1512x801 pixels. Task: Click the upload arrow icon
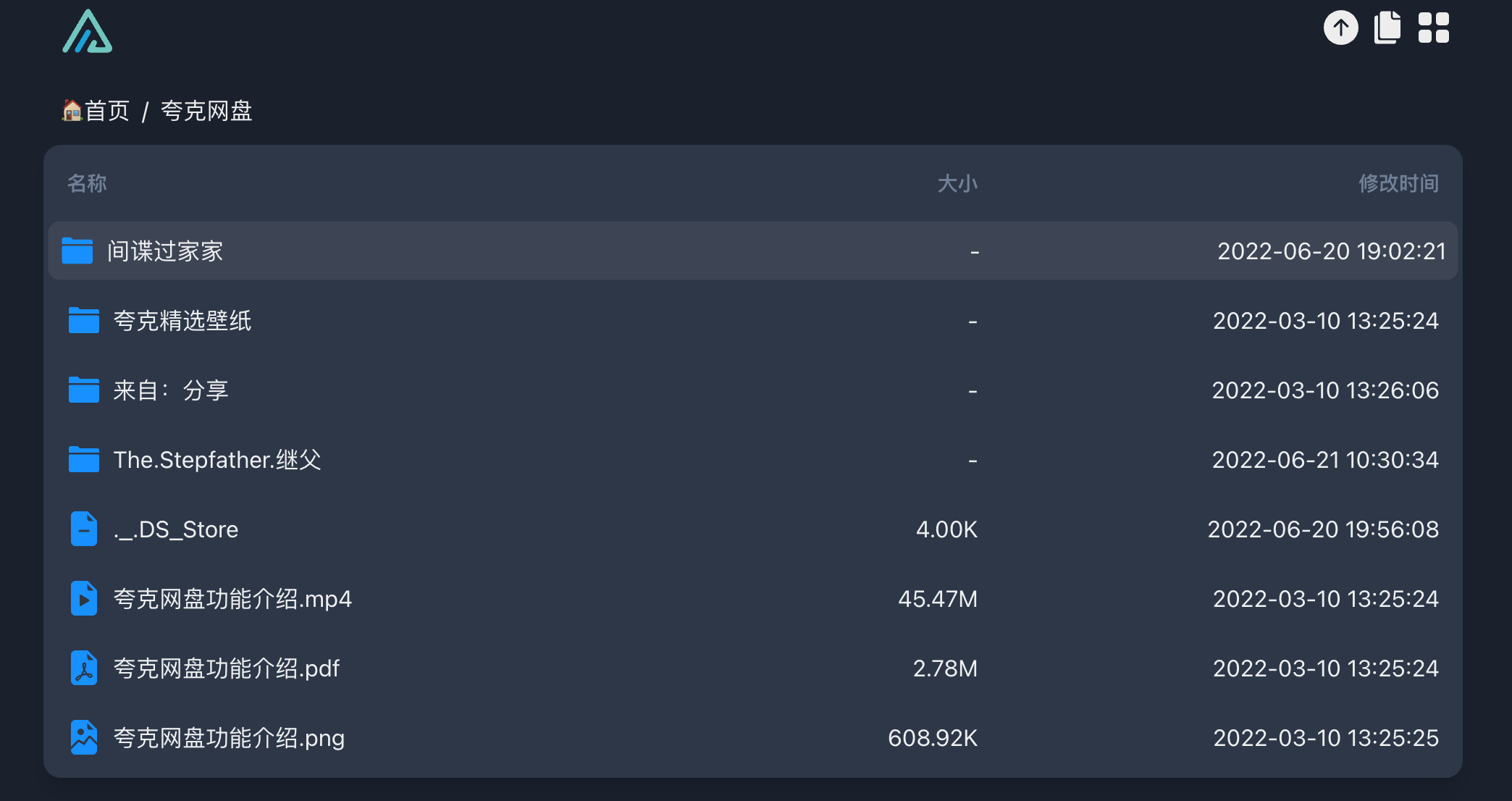[1340, 28]
